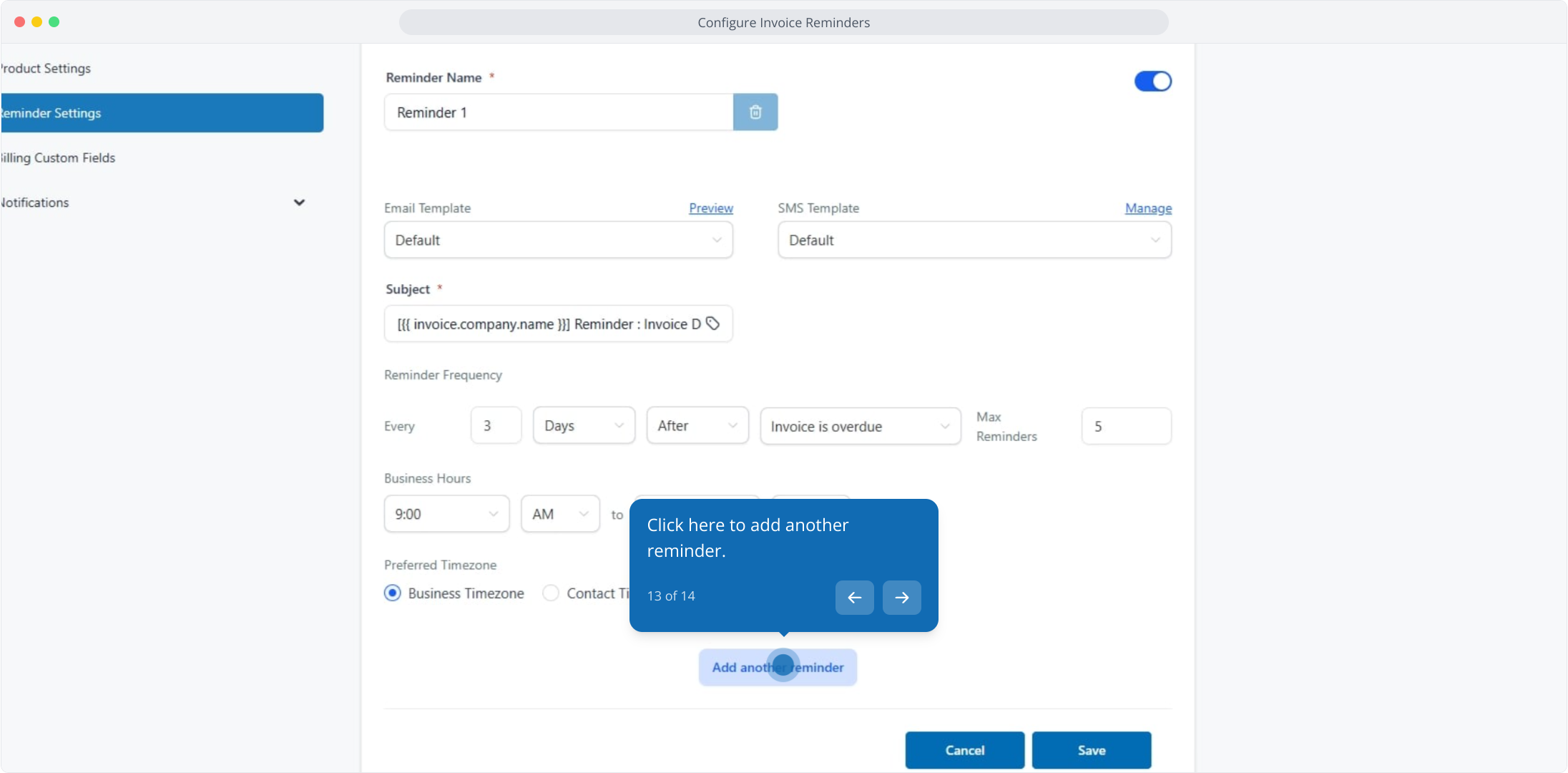
Task: Open the SMS Template dropdown
Action: tap(974, 240)
